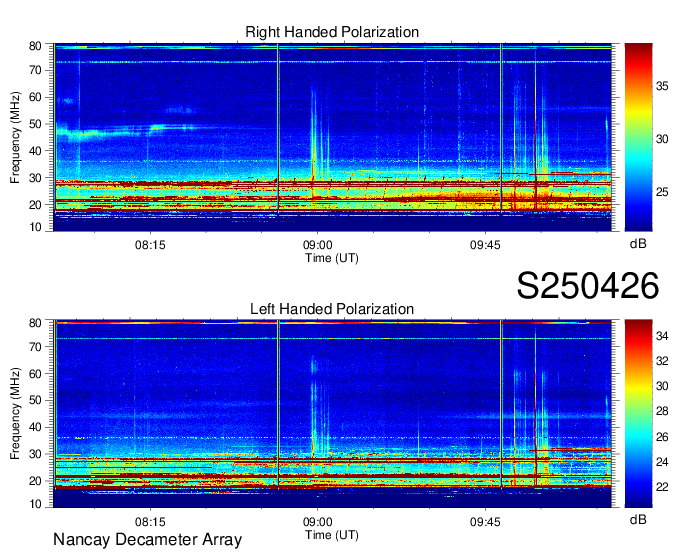Click 10 frequency tick on Left Handed plot

35,504
